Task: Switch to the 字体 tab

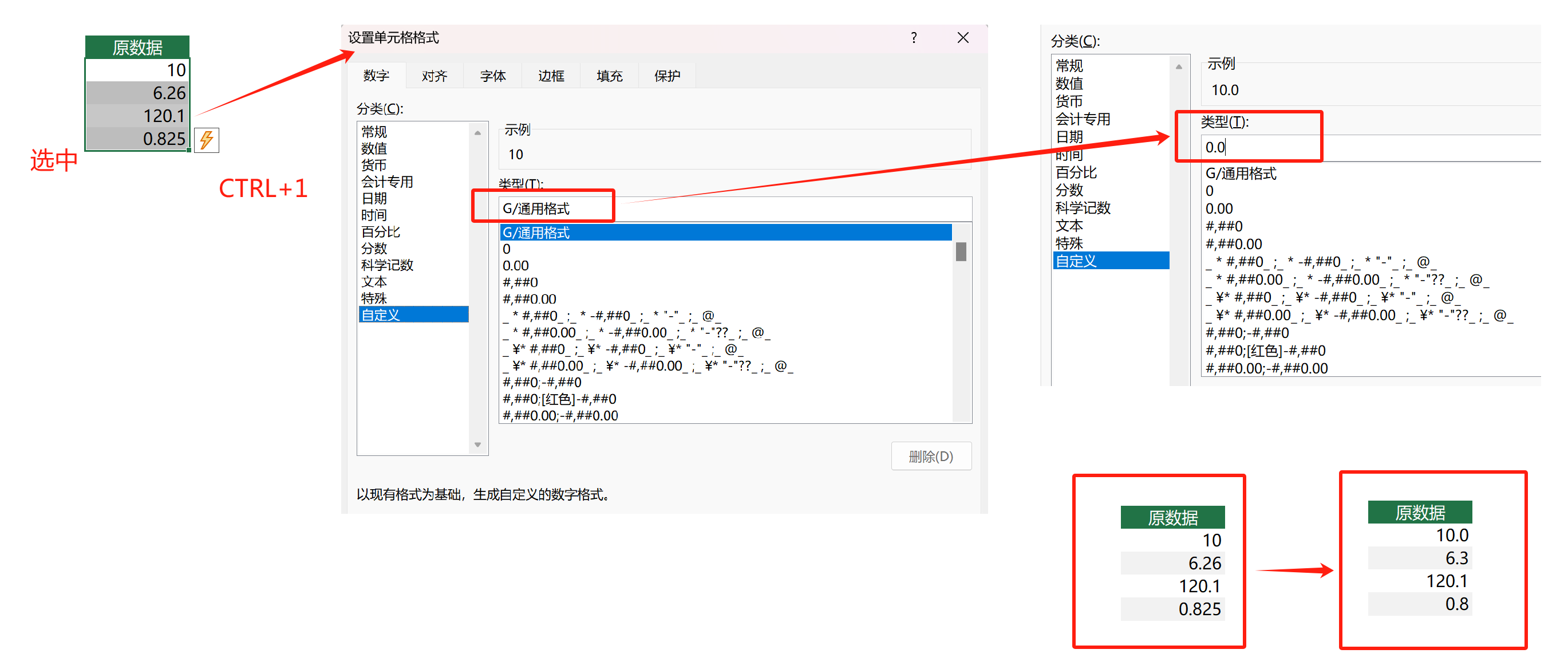Action: point(492,76)
